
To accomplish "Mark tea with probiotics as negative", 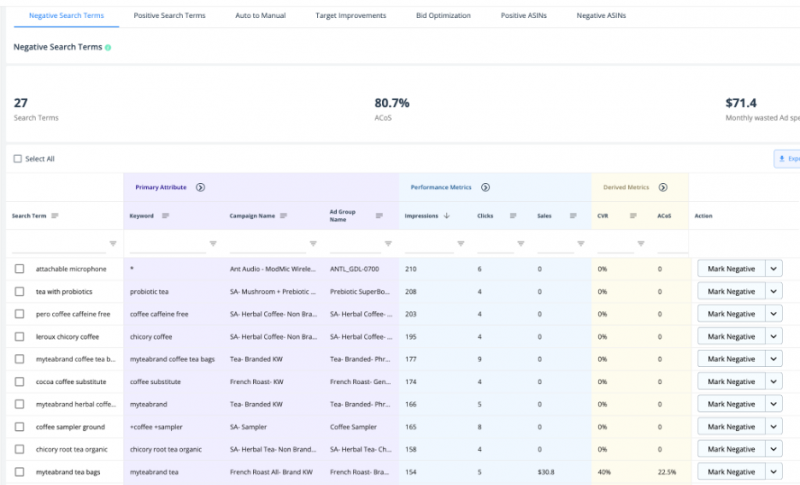I will click(x=730, y=291).
